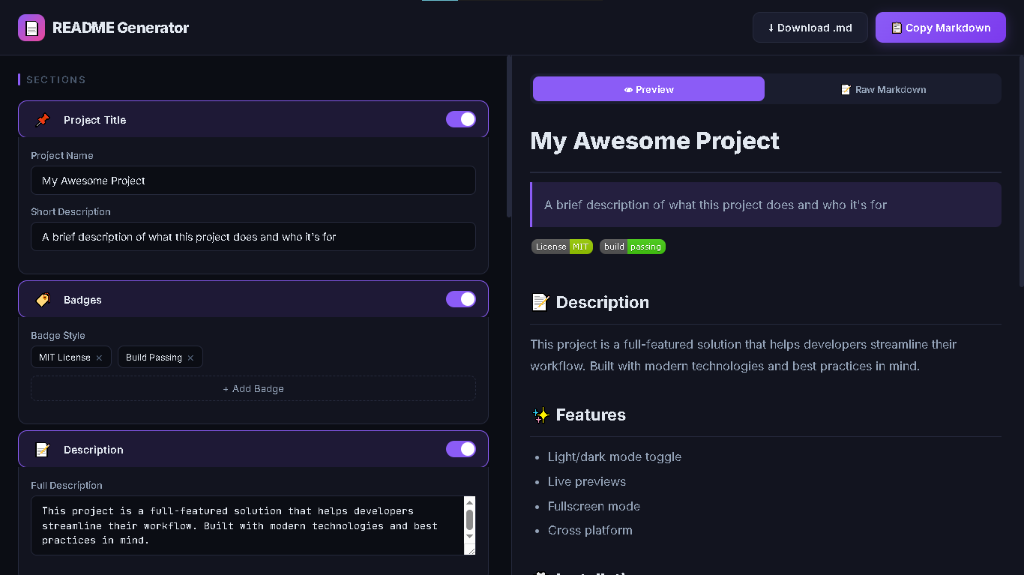Viewport: 1024px width, 575px height.
Task: Click the sparkles icon beside Features heading
Action: [x=540, y=415]
